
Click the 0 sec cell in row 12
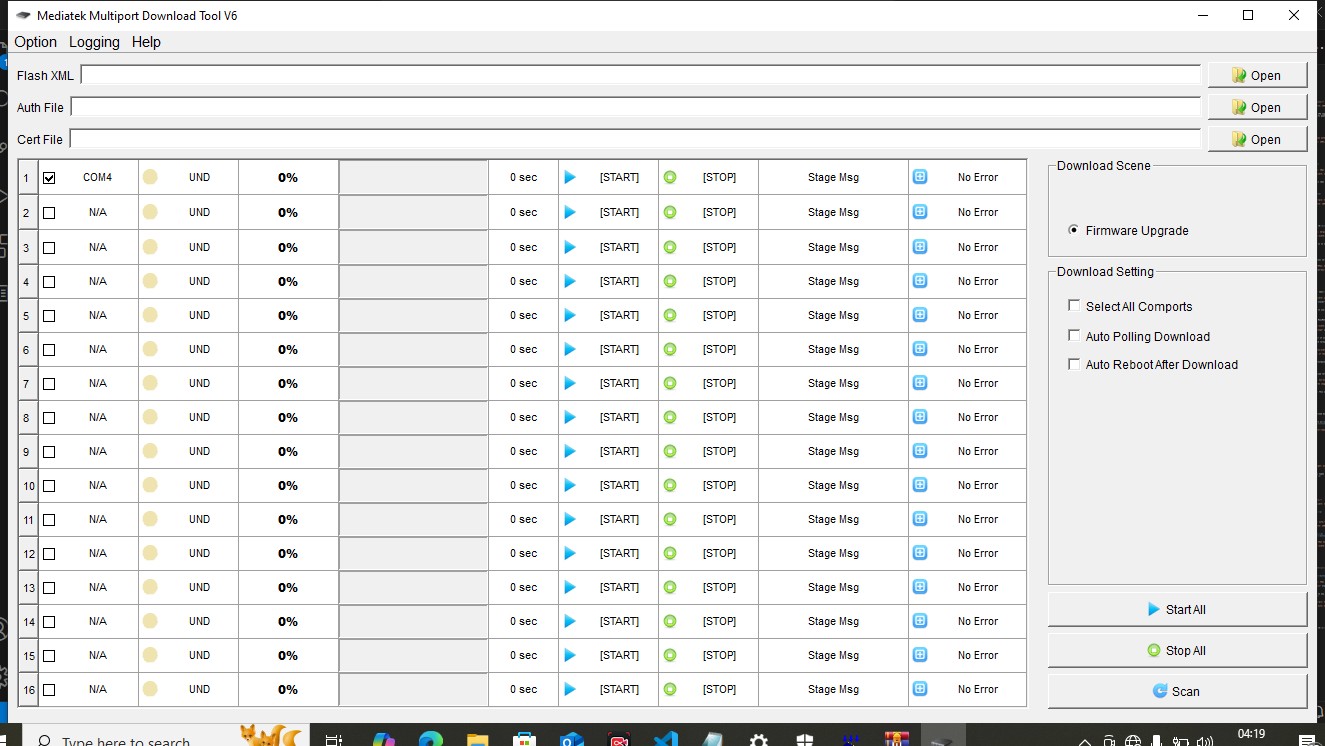[523, 553]
